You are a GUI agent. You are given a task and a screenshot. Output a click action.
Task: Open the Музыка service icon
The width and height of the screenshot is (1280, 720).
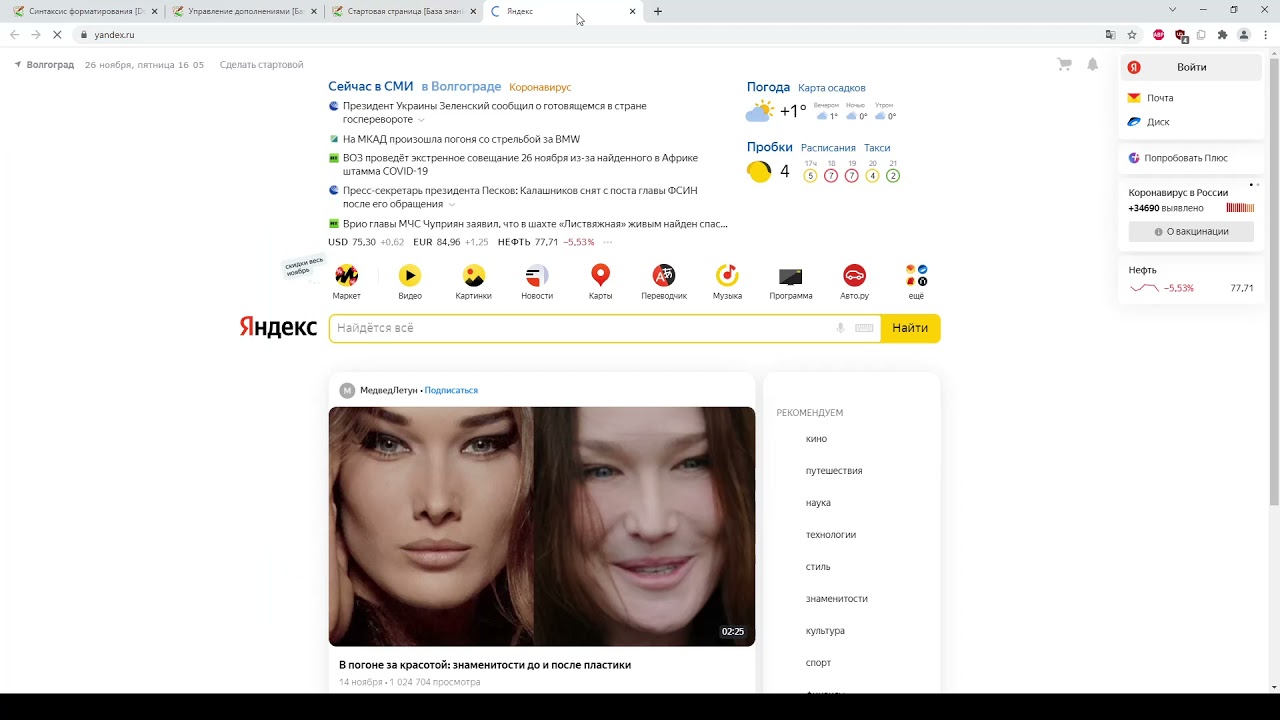pos(727,275)
